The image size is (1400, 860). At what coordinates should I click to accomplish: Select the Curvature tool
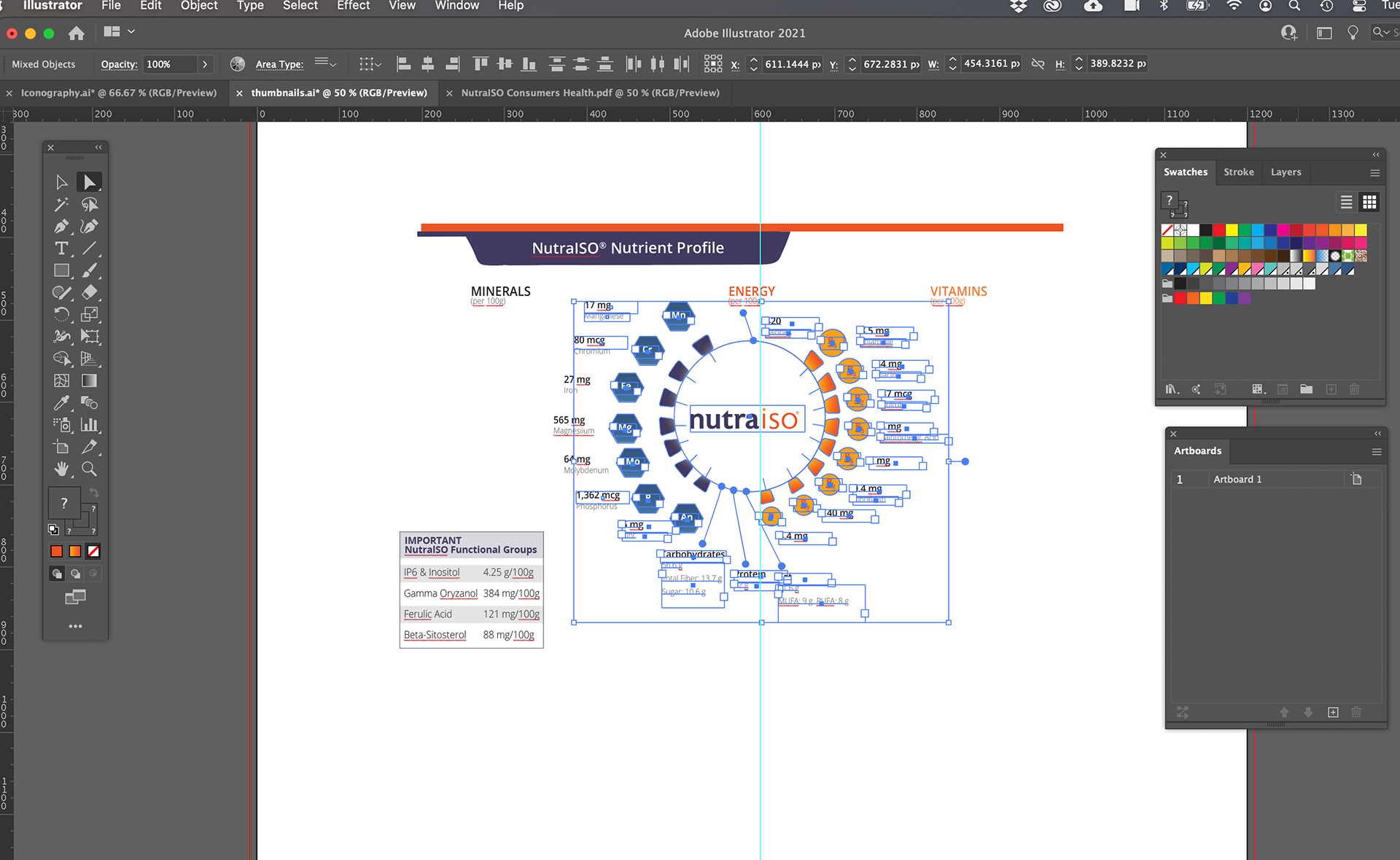[90, 227]
